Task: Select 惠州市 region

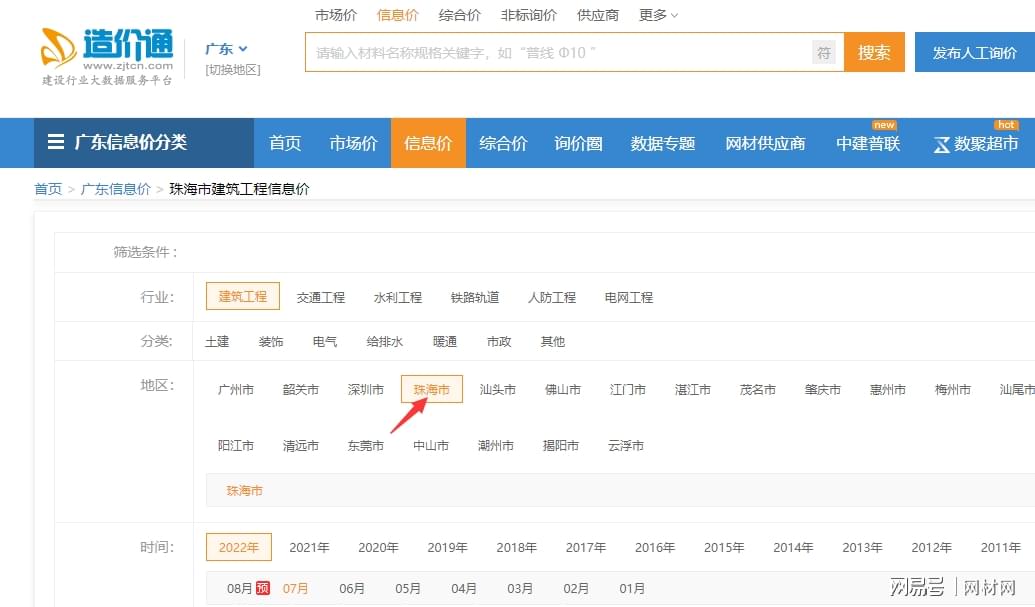Action: coord(887,390)
